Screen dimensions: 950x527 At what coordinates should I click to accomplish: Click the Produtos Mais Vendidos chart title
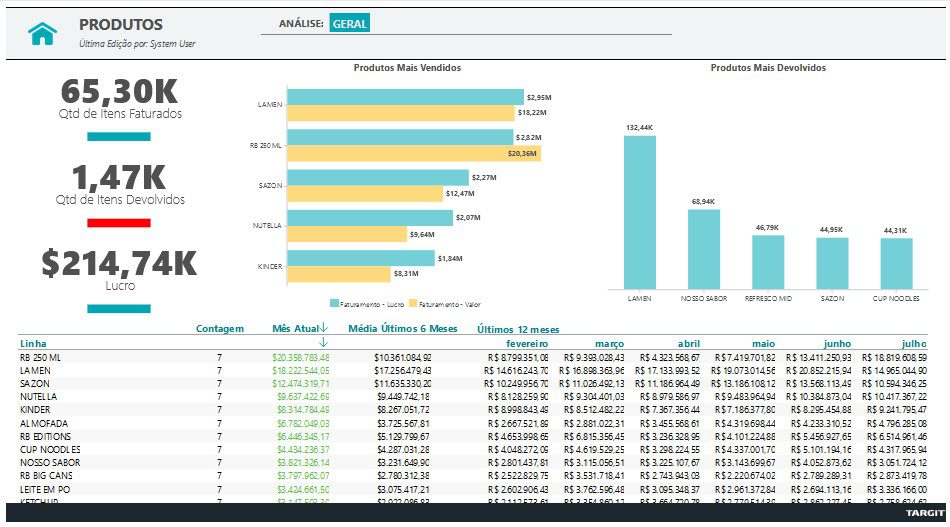point(407,68)
